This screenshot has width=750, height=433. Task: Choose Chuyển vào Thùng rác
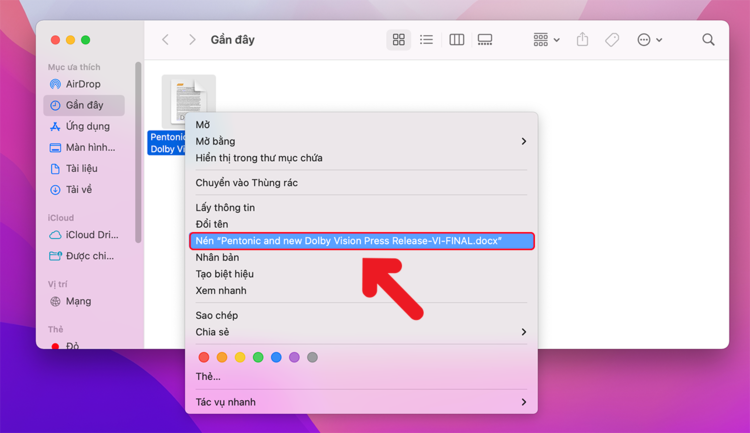tap(361, 183)
